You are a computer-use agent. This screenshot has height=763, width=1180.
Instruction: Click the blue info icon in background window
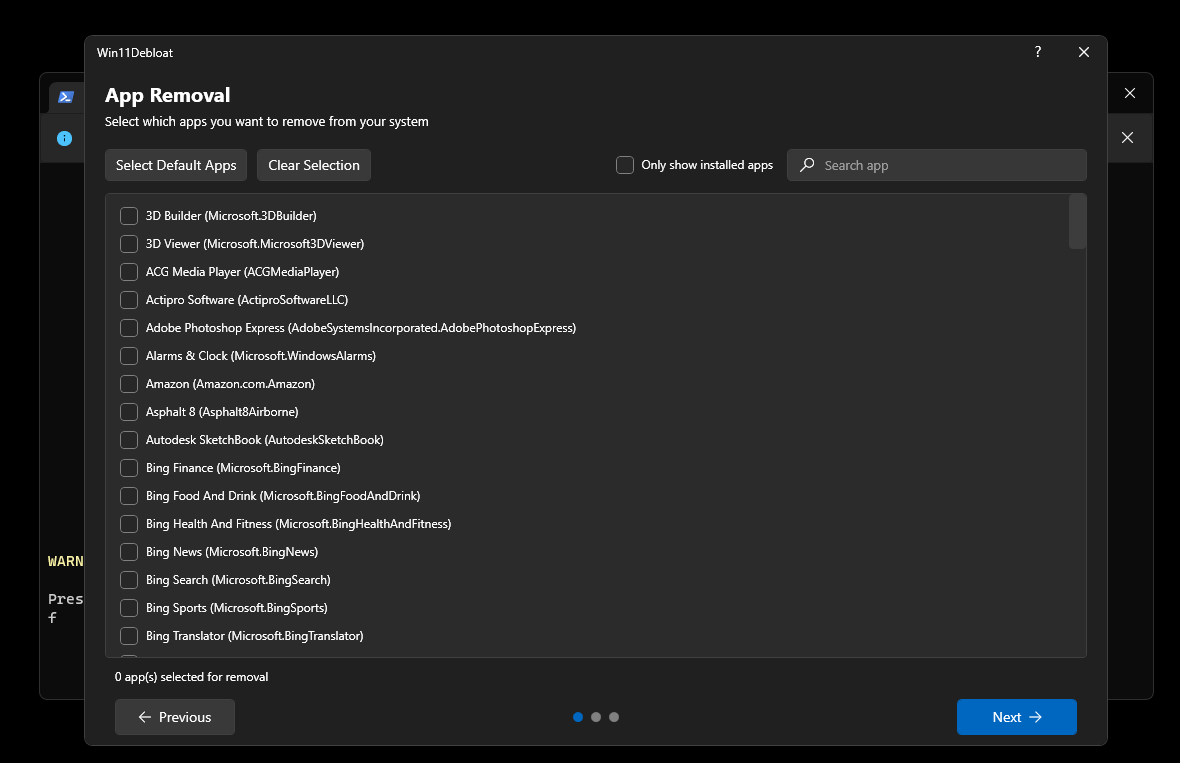coord(65,138)
